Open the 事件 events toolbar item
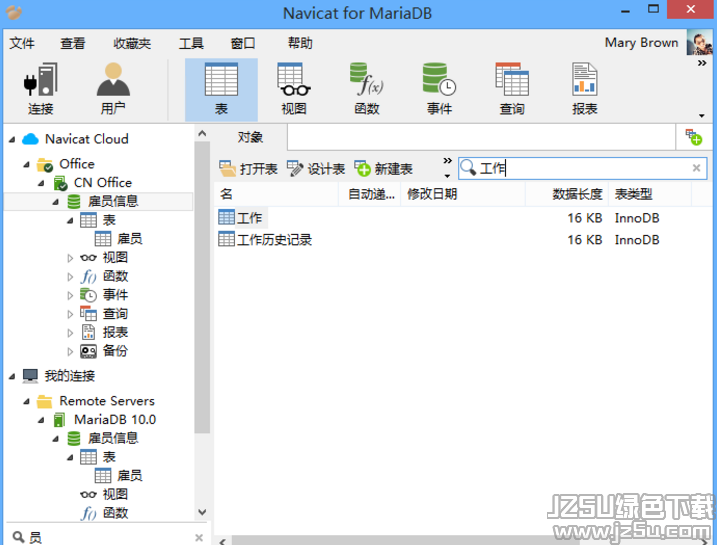The image size is (717, 545). tap(439, 89)
